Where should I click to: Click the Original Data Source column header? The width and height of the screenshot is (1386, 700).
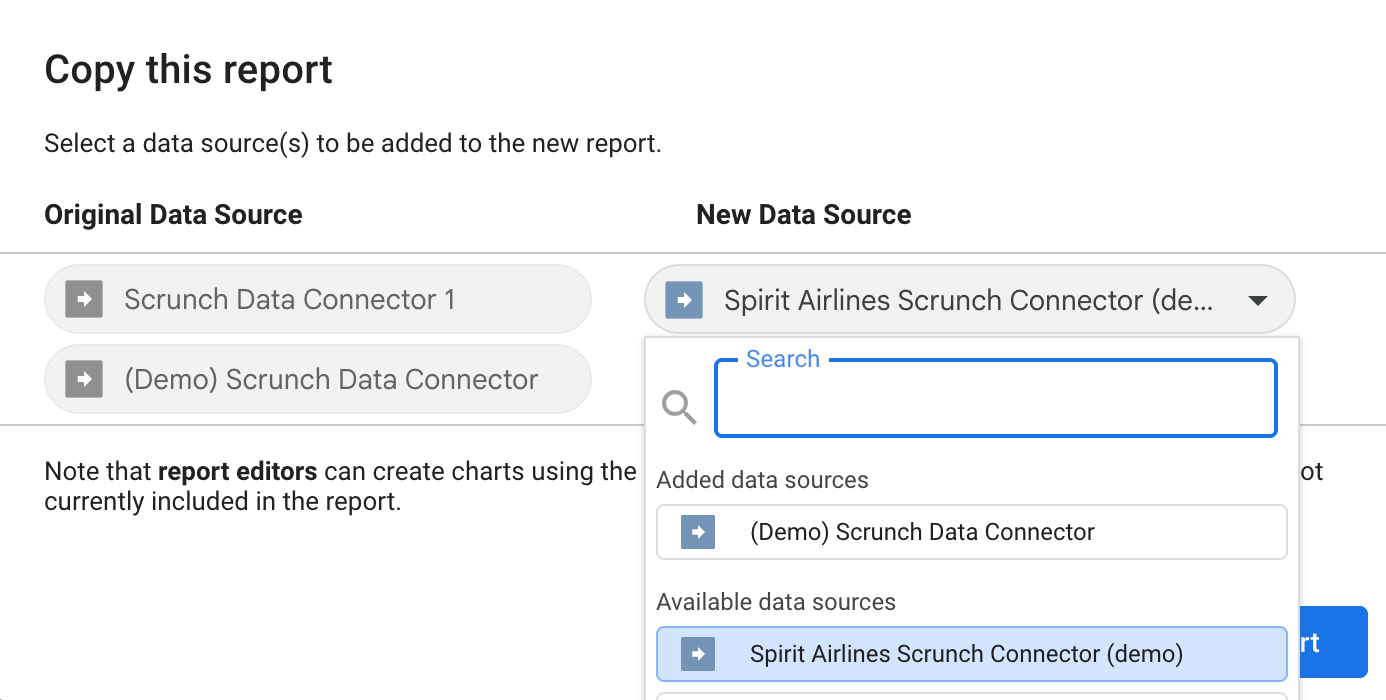173,215
